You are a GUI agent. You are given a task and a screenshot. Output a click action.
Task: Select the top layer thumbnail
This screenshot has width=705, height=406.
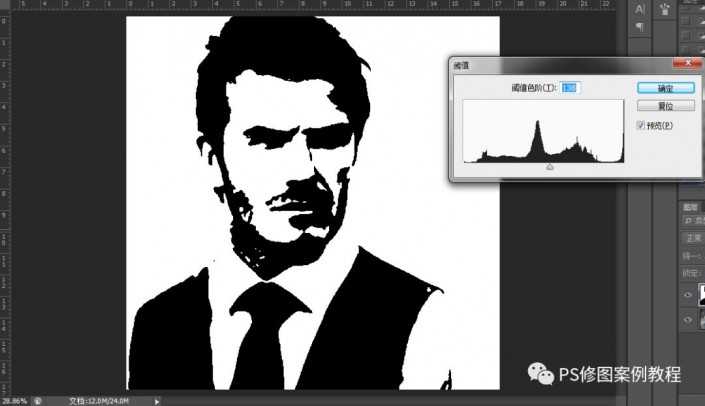(x=701, y=296)
